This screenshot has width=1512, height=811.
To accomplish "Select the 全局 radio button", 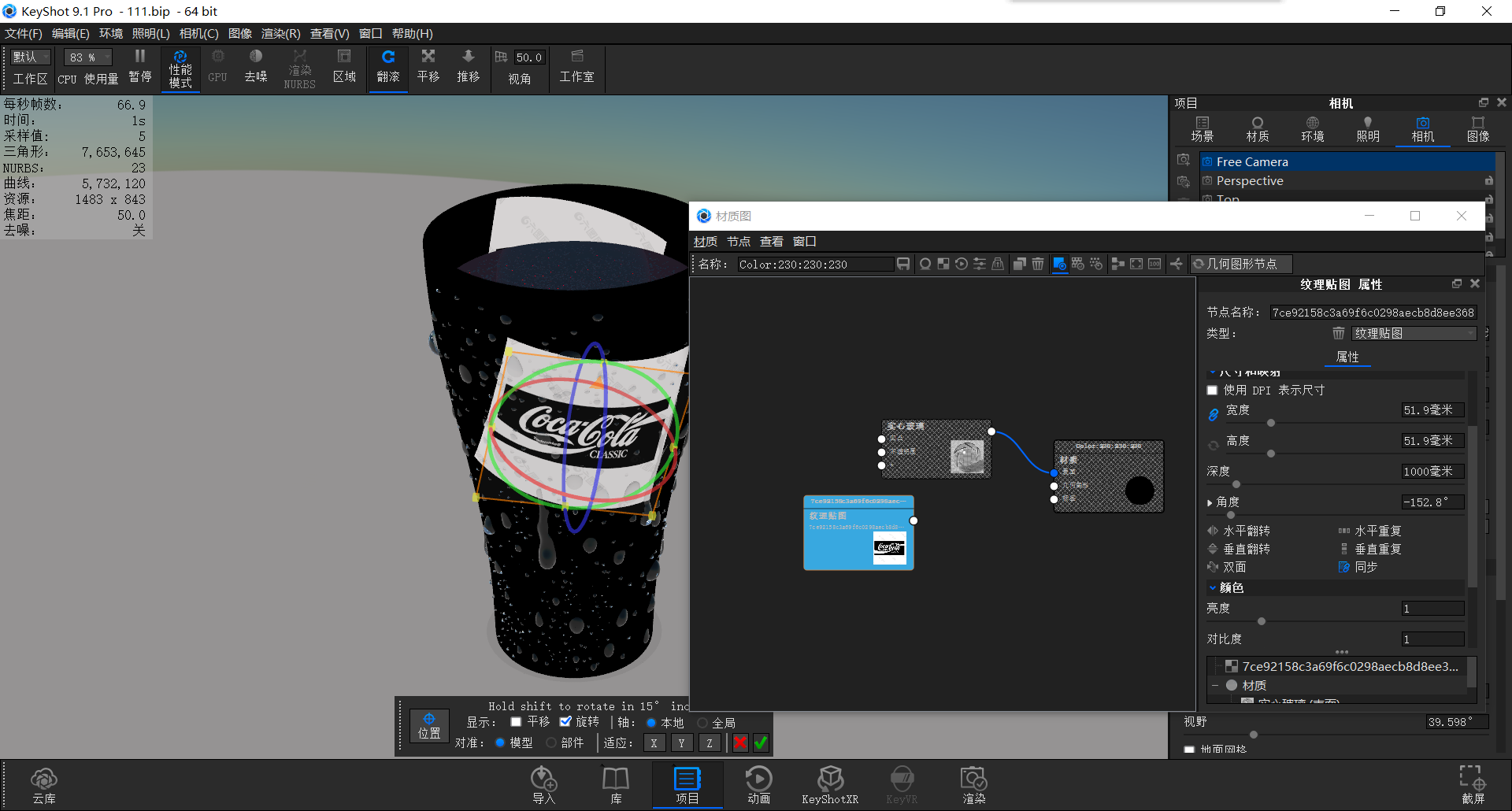I will tap(702, 721).
